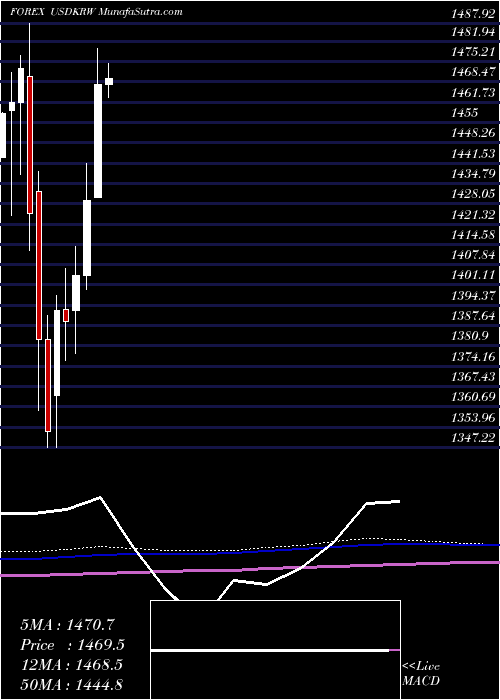Select the 1414.58 price axis label
Viewport: 500px width, 700px height.
[x=473, y=234]
